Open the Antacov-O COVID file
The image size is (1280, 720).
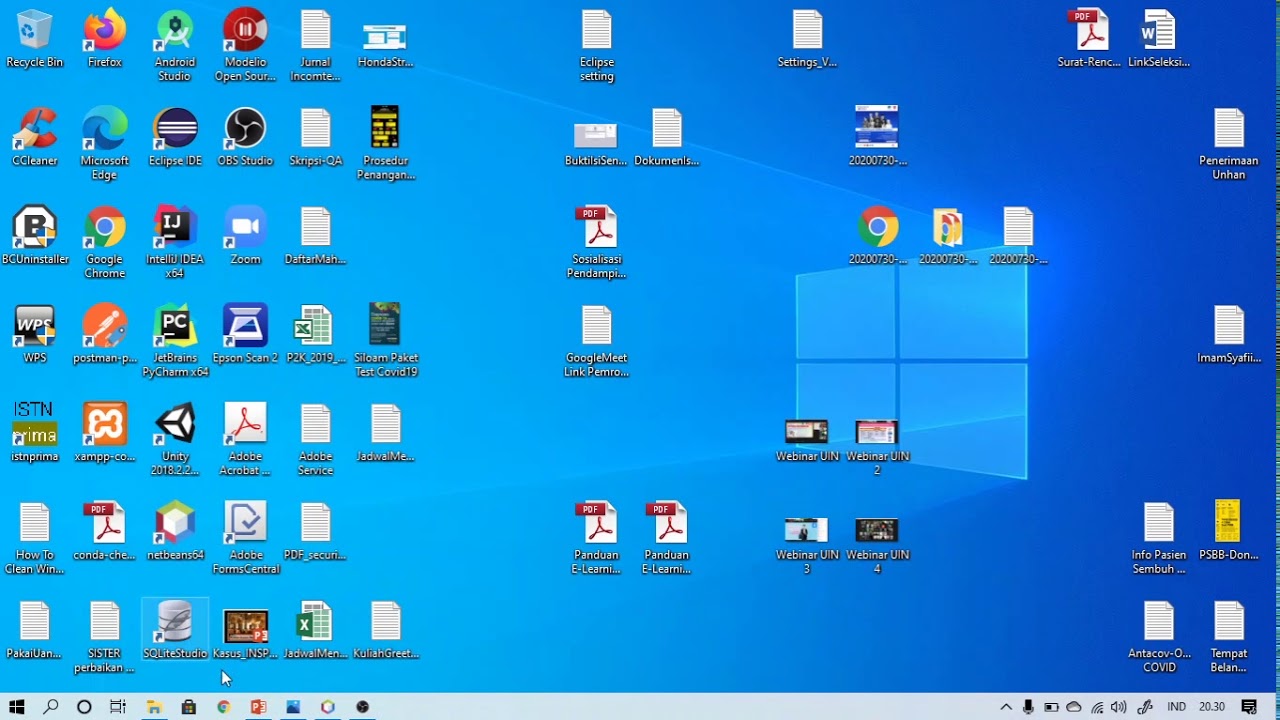(x=1159, y=637)
